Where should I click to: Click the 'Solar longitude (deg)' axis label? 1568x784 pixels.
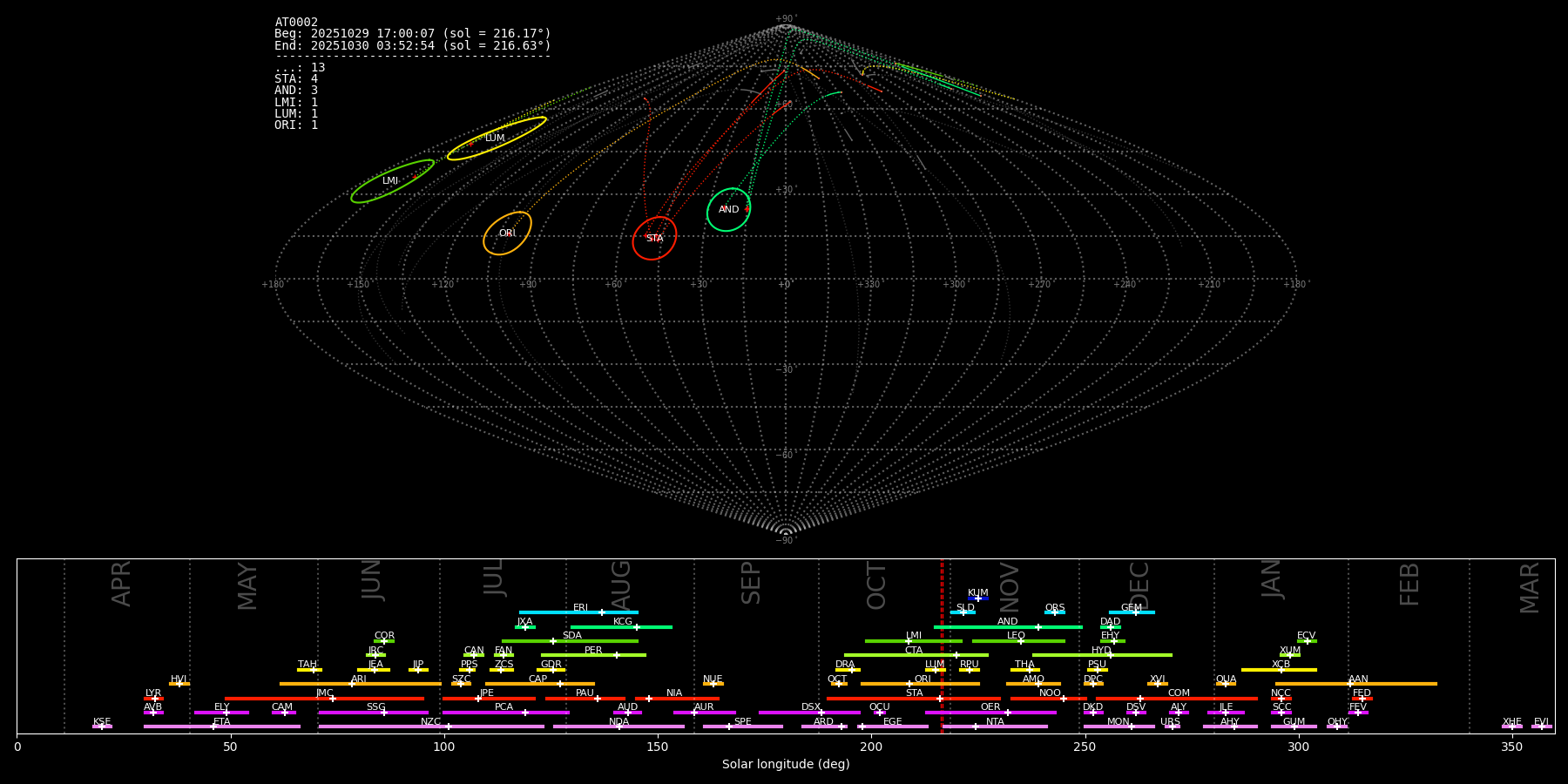tap(786, 765)
